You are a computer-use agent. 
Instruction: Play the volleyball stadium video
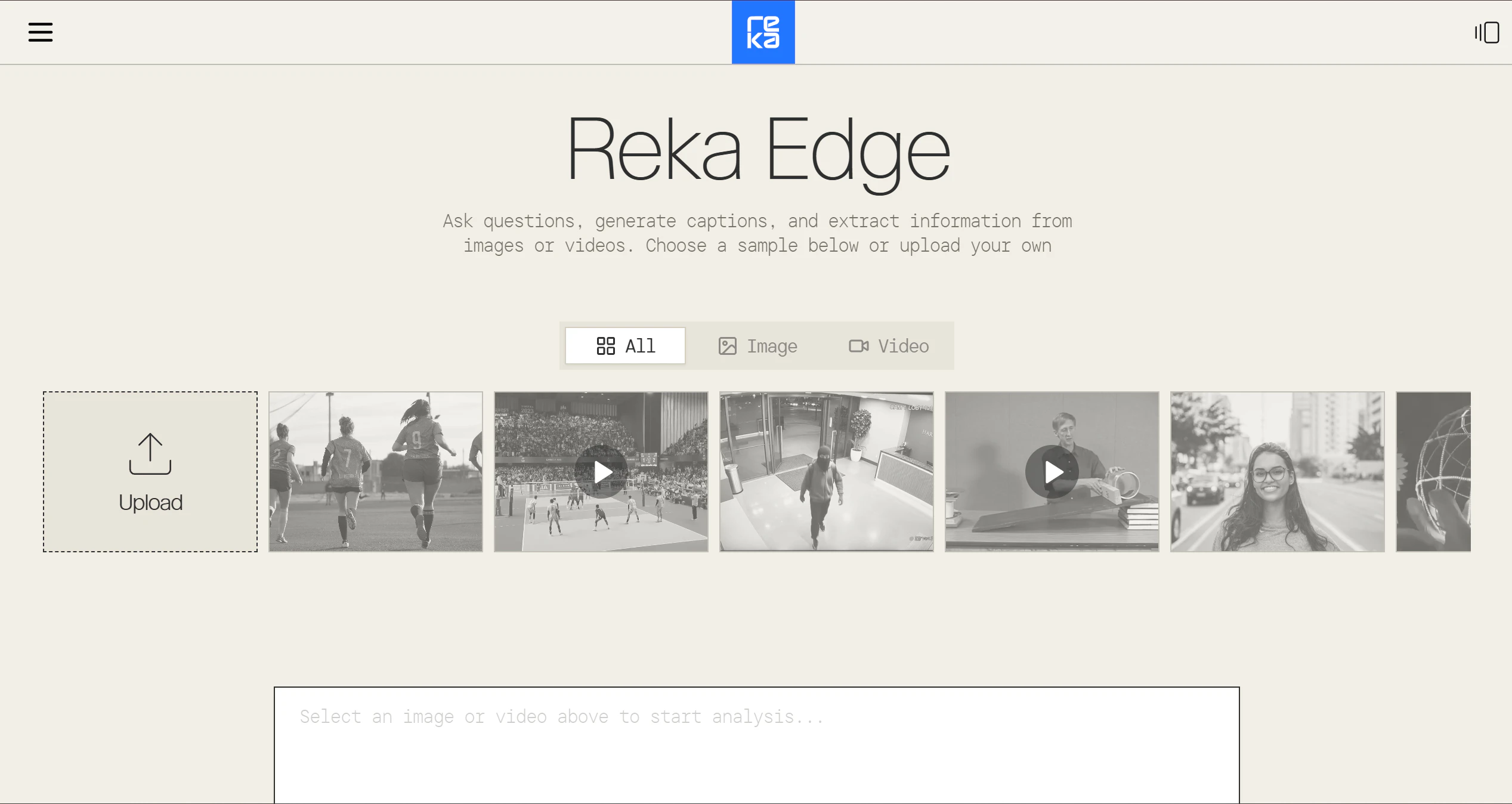tap(601, 472)
